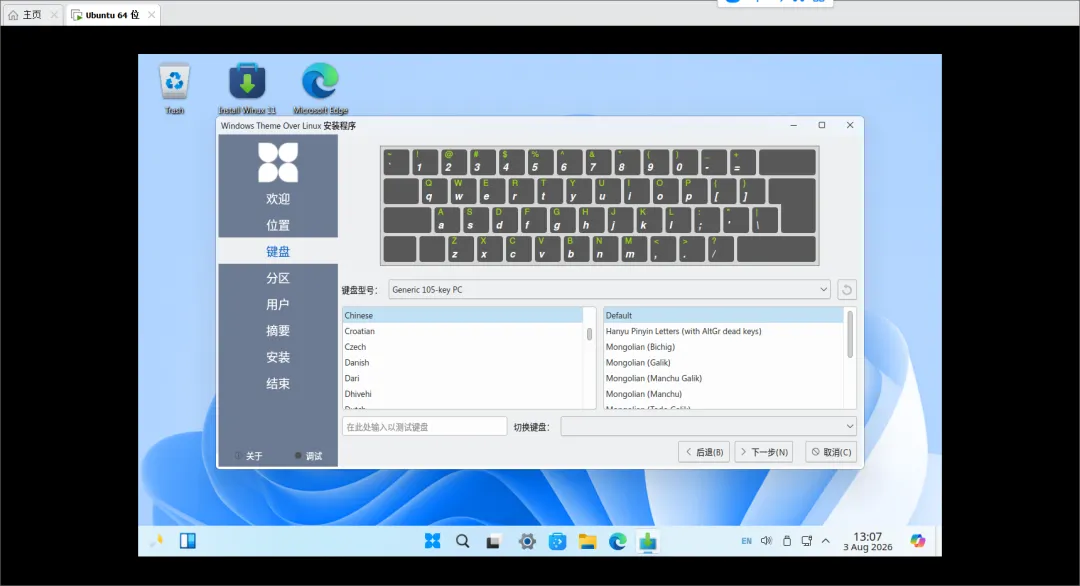Select Croatian in the language list
The image size is (1080, 586).
(463, 331)
